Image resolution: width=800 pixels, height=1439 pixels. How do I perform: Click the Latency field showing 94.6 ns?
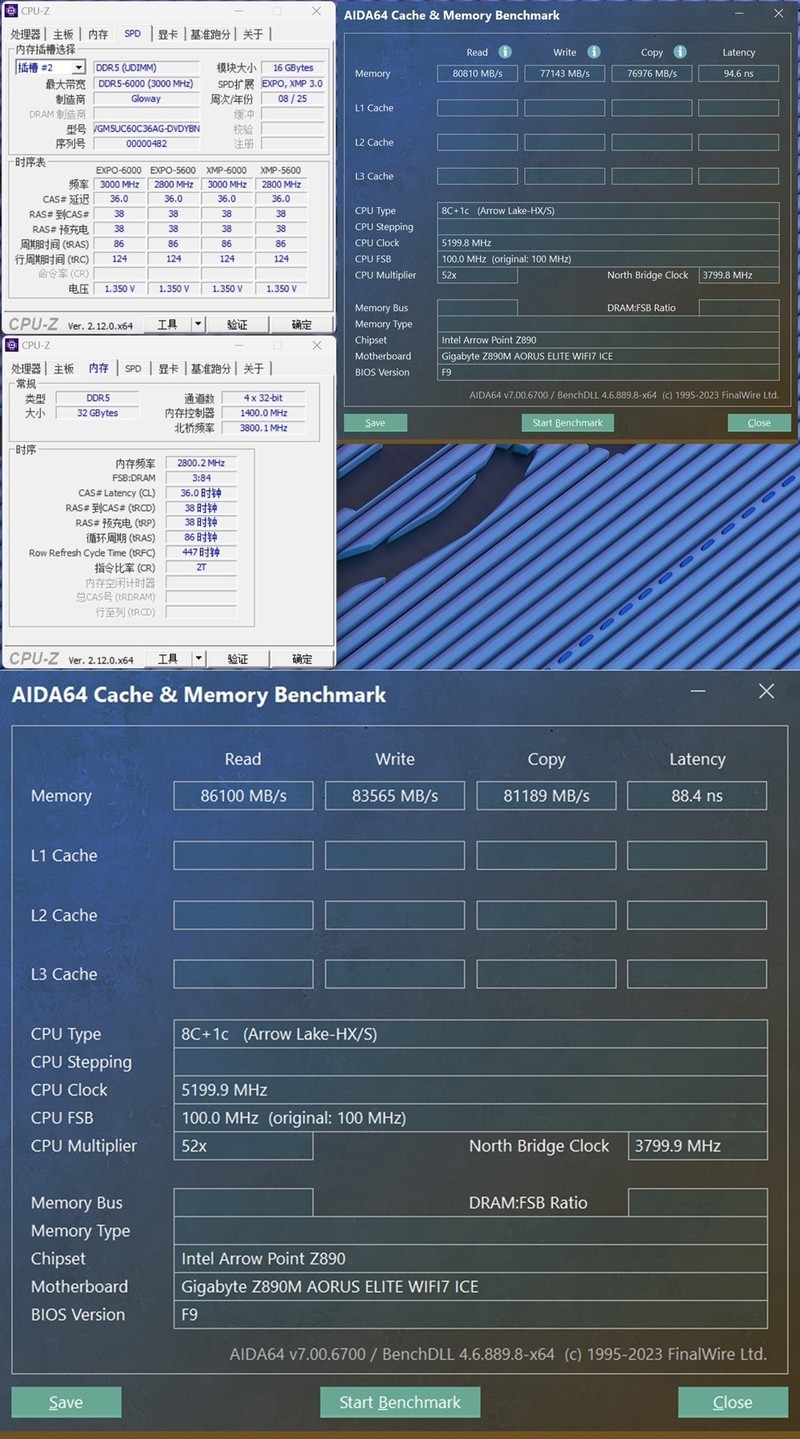click(x=738, y=73)
